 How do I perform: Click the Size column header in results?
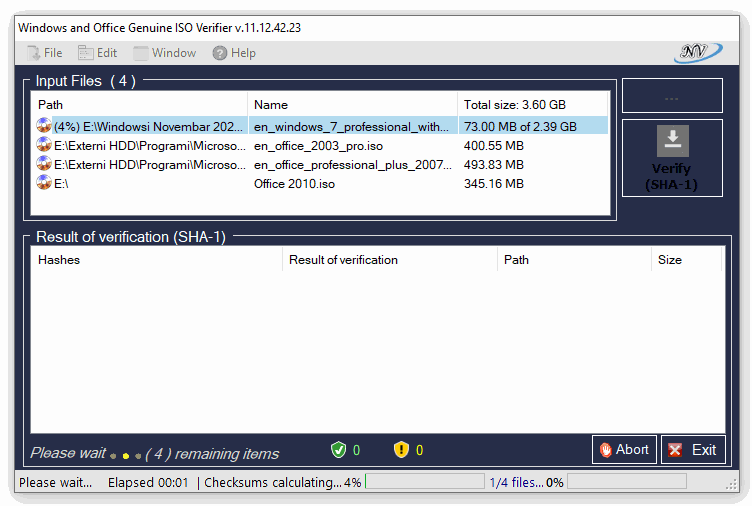(686, 259)
